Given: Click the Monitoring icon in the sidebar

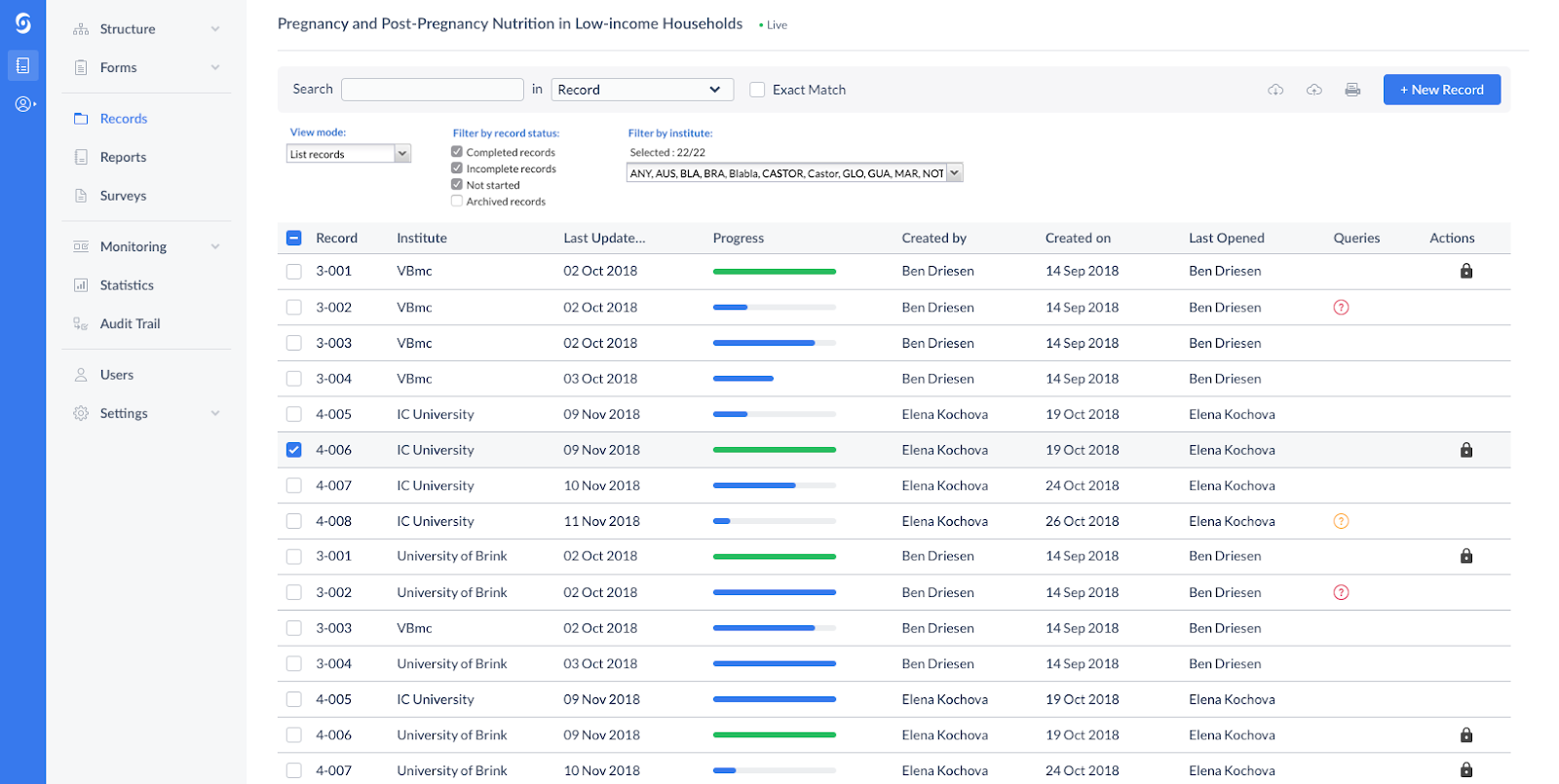Looking at the screenshot, I should point(81,246).
